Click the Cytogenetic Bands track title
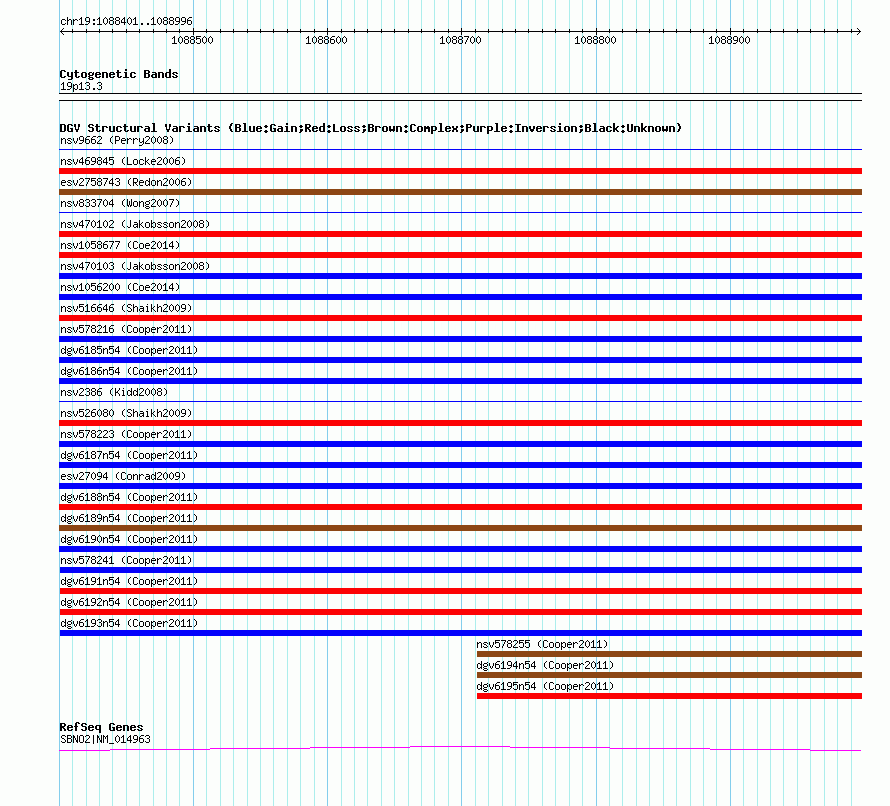Screen dimensions: 890x806 pos(119,74)
